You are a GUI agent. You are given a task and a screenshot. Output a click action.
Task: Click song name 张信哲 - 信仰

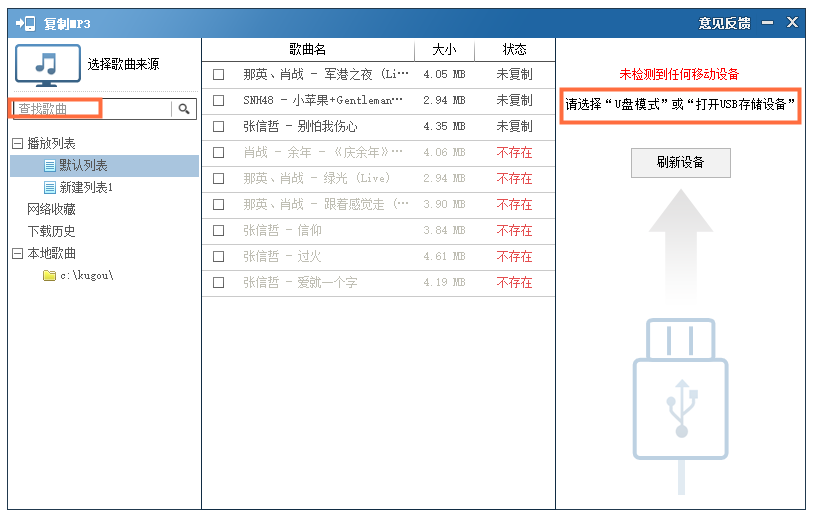282,230
